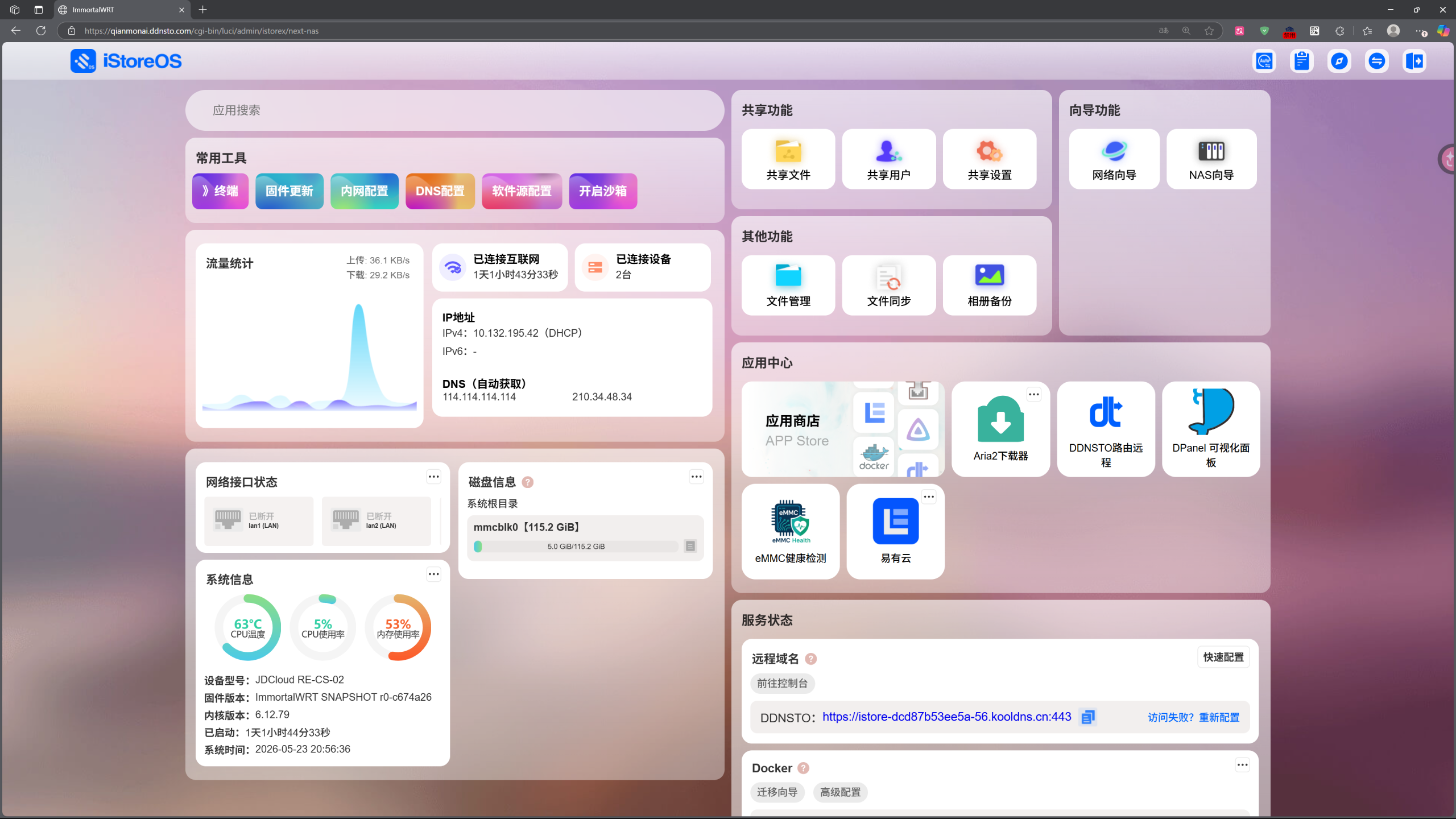Screen dimensions: 1456x819
Task: Click the 已连接互联网 status card
Action: click(x=500, y=267)
